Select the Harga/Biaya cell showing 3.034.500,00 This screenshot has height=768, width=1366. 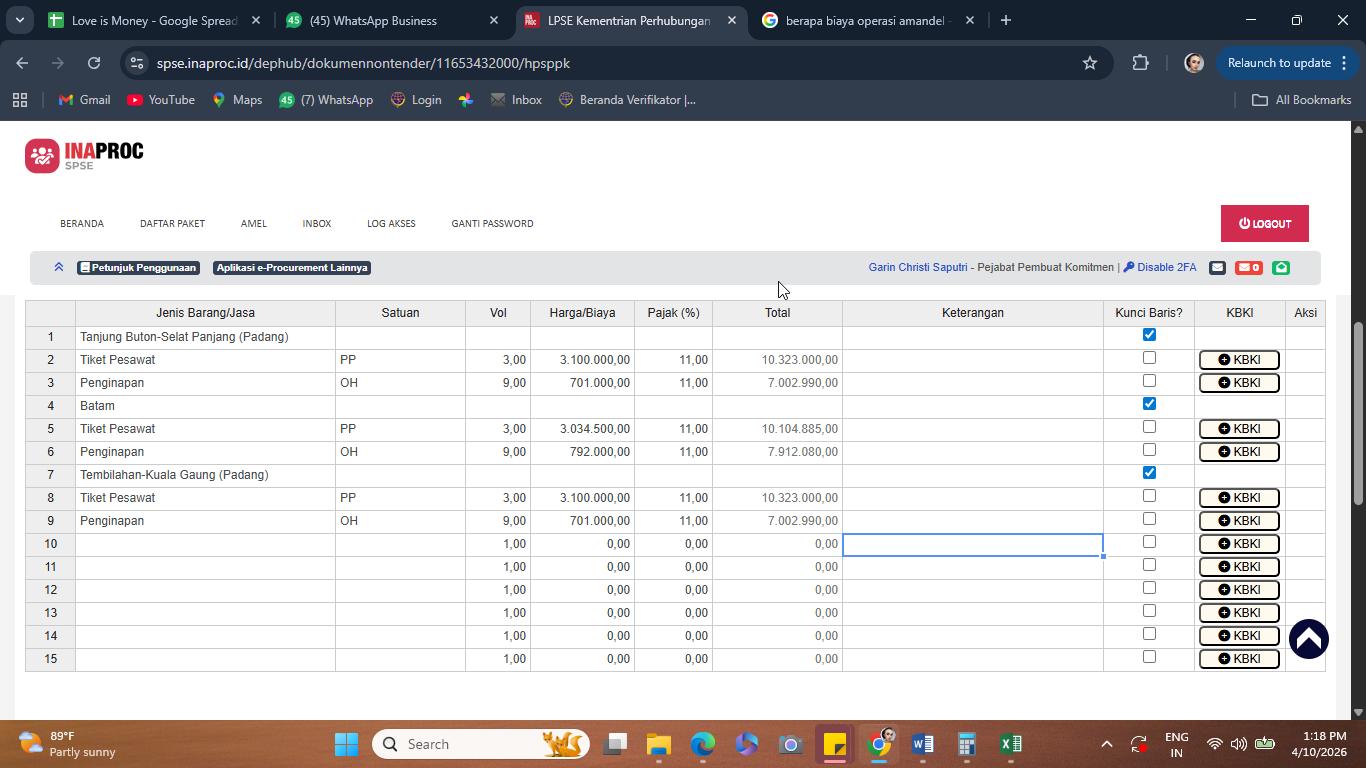tap(583, 429)
